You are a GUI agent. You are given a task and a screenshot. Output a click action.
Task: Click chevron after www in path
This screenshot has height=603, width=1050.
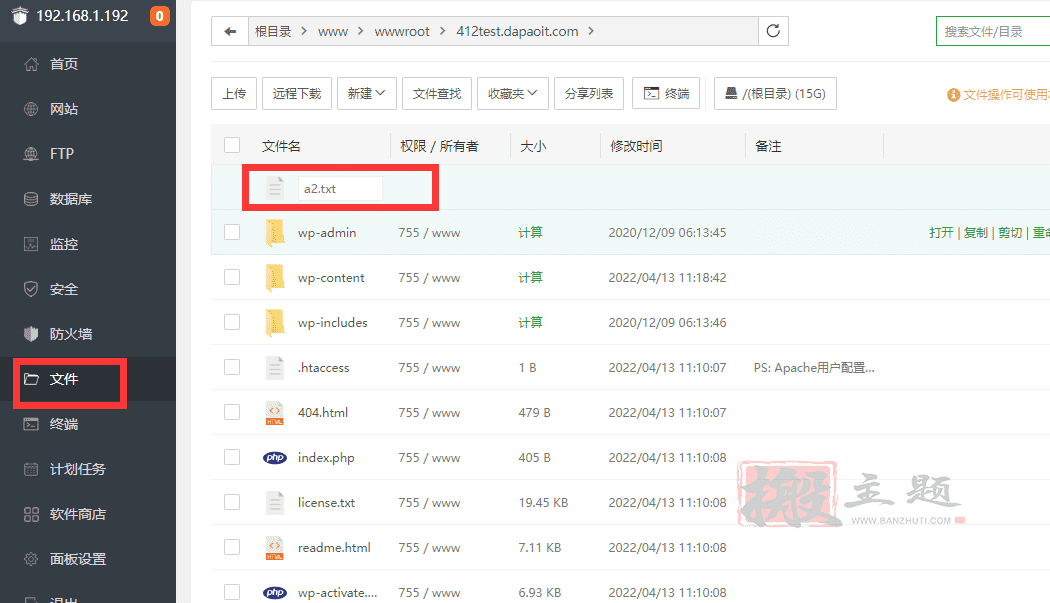[x=360, y=31]
